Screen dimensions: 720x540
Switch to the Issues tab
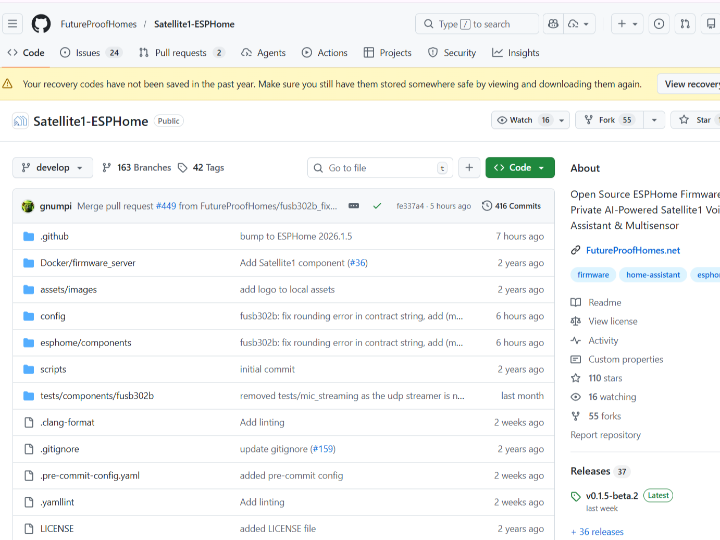click(90, 53)
